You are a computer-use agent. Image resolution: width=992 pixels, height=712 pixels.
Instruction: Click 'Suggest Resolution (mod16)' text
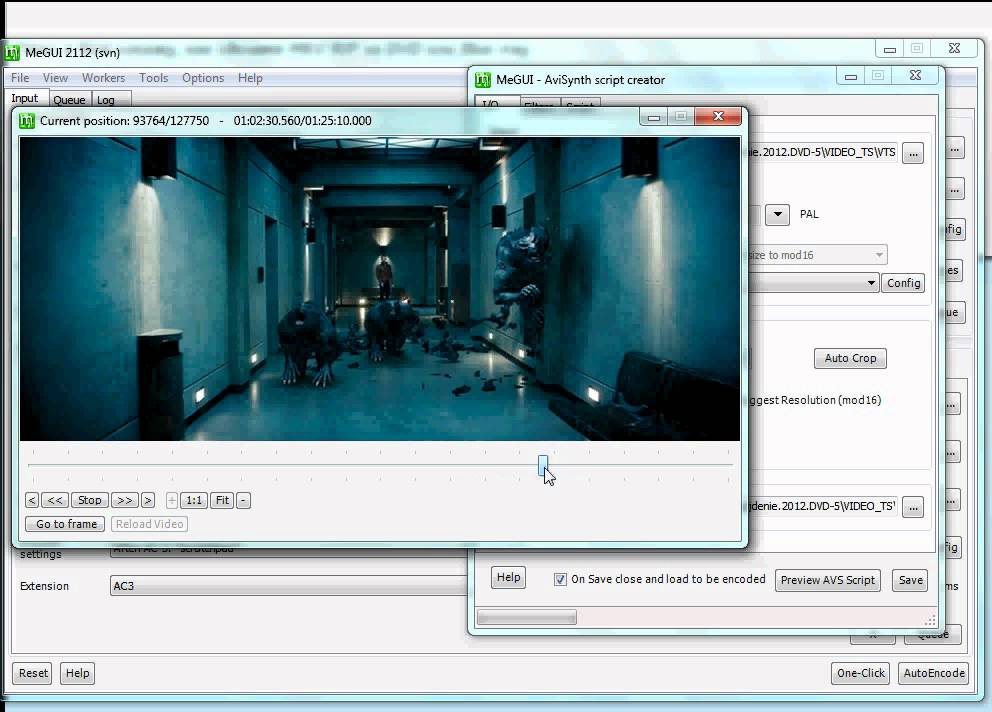815,400
